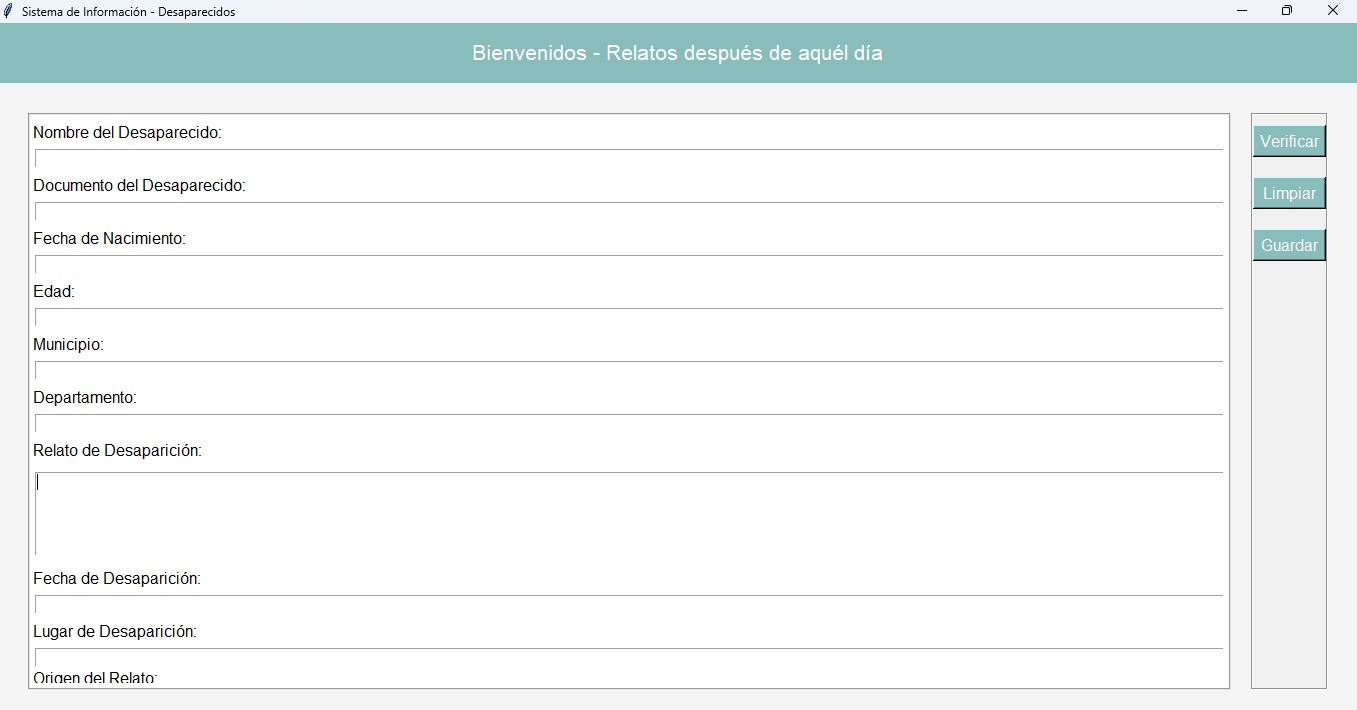Click the Origen del Relato label

(95, 678)
